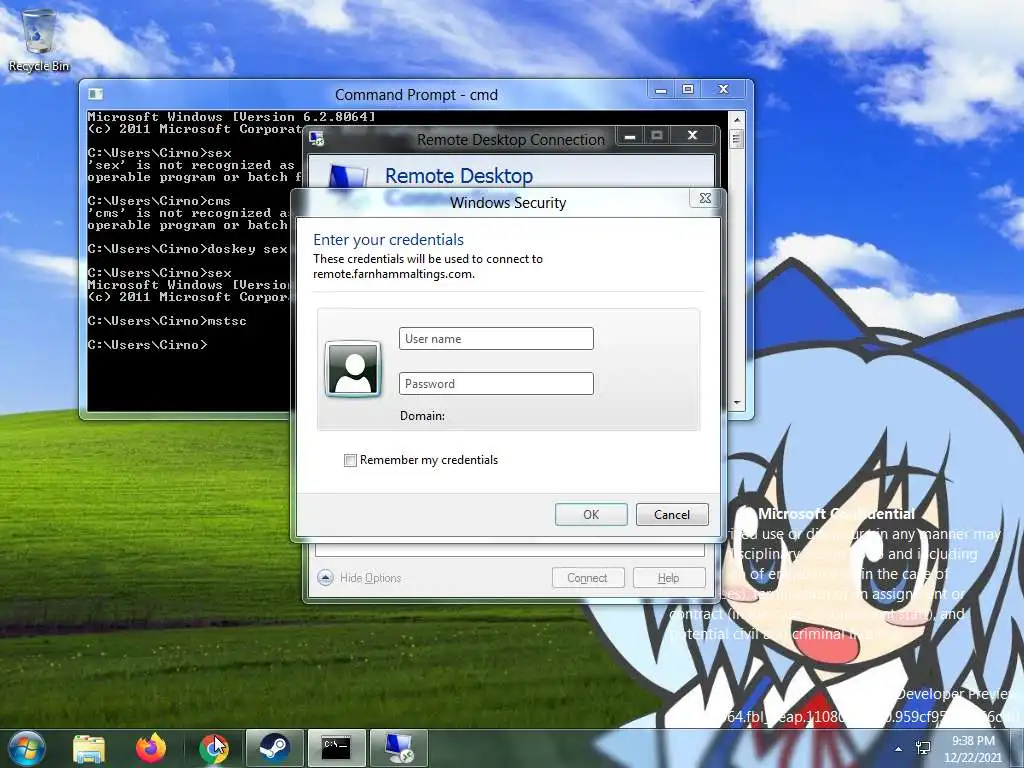Close the Remote Desktop Connection window

693,135
